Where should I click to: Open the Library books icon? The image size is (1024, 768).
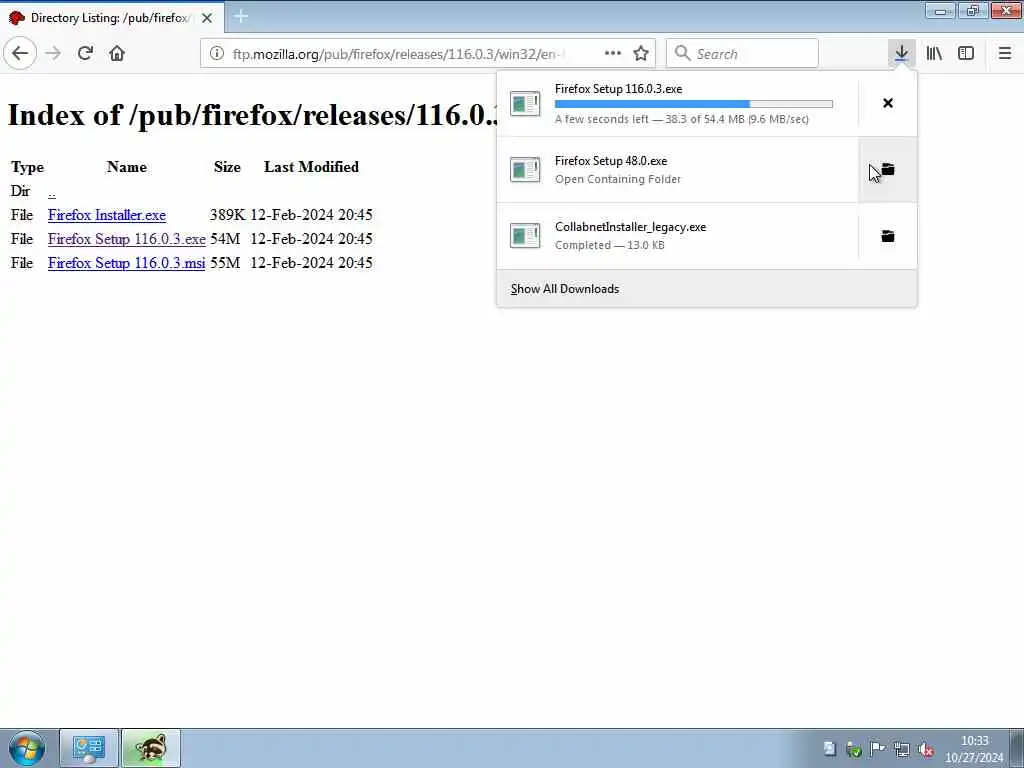(934, 54)
